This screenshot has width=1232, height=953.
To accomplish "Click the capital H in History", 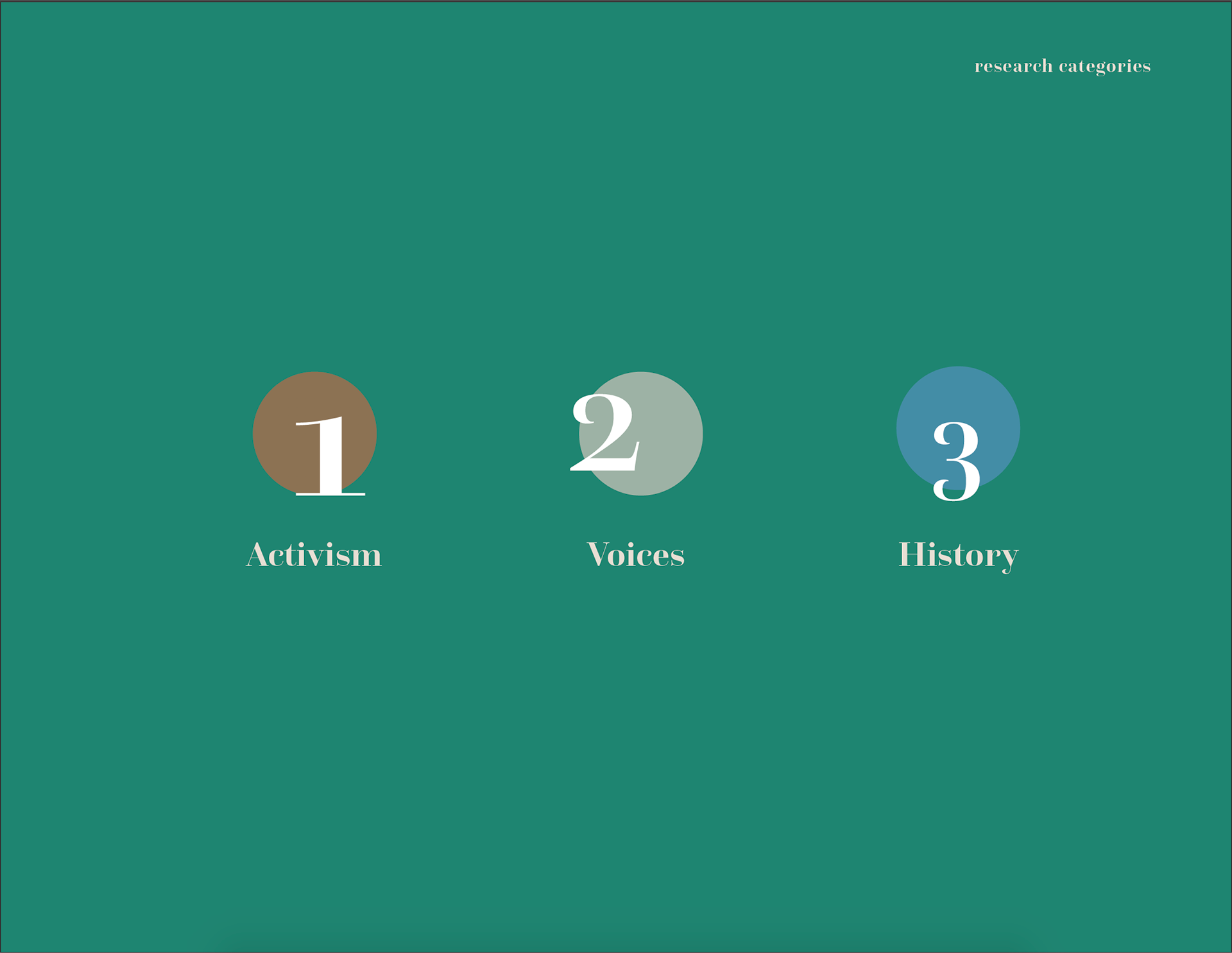I will pyautogui.click(x=911, y=554).
